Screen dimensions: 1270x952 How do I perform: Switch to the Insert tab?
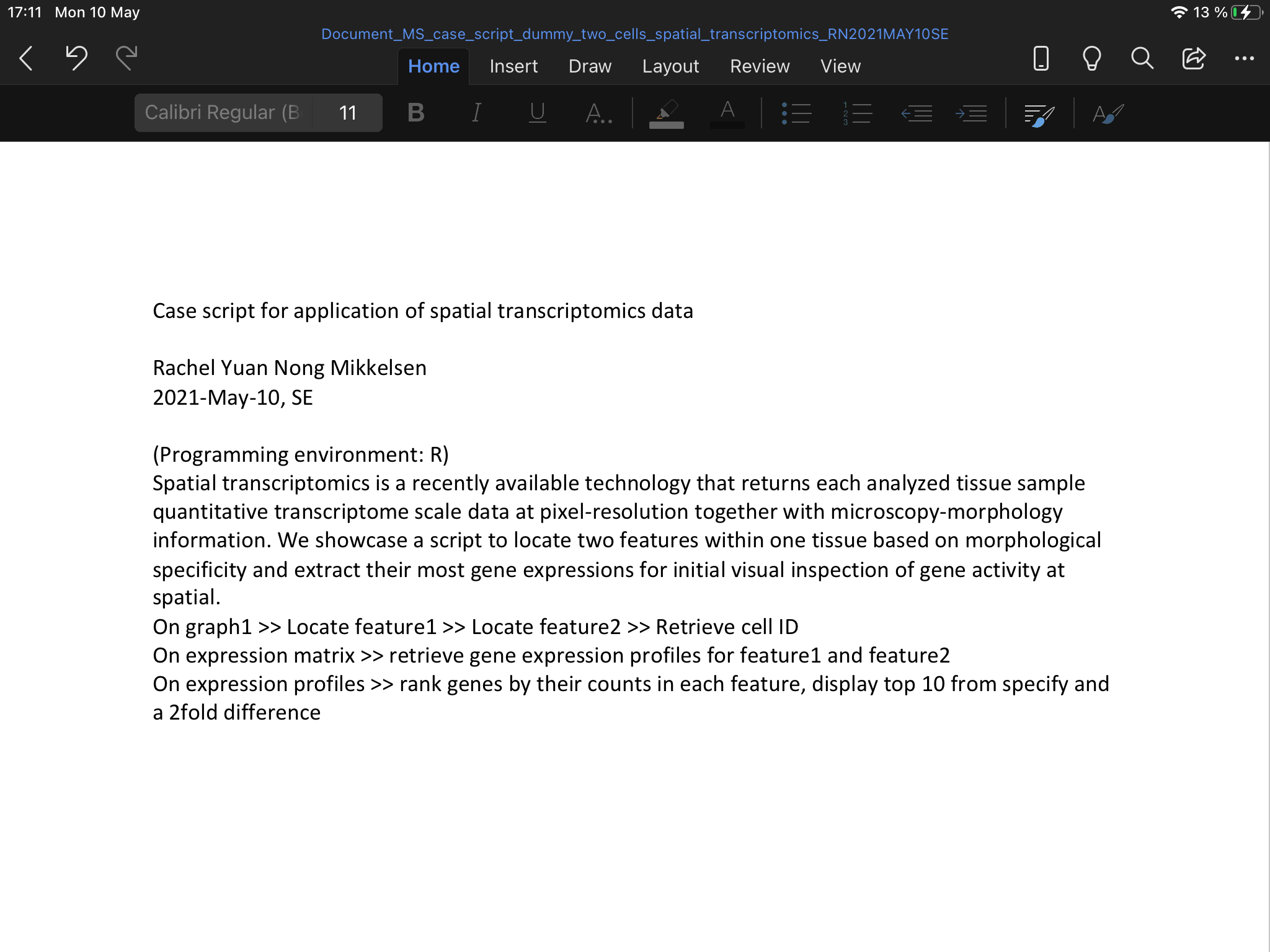[513, 66]
